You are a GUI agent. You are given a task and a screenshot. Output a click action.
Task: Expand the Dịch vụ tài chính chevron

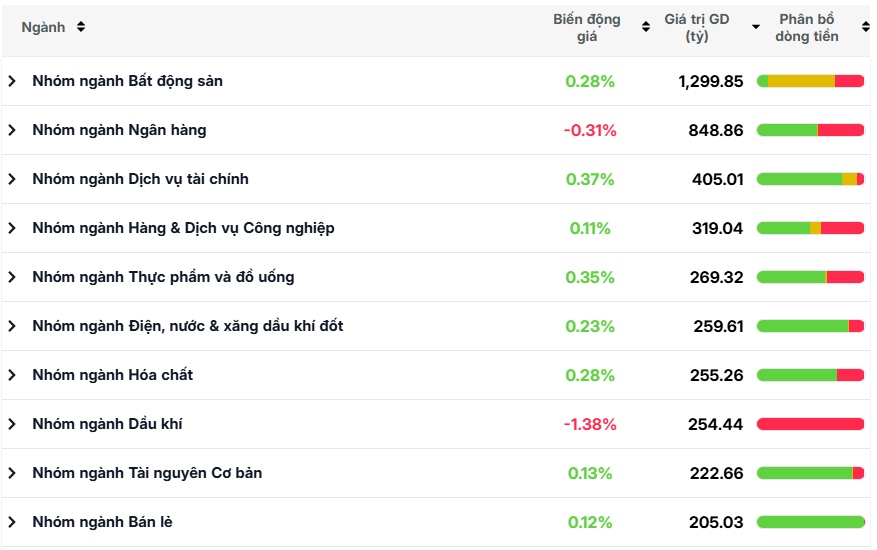point(12,179)
